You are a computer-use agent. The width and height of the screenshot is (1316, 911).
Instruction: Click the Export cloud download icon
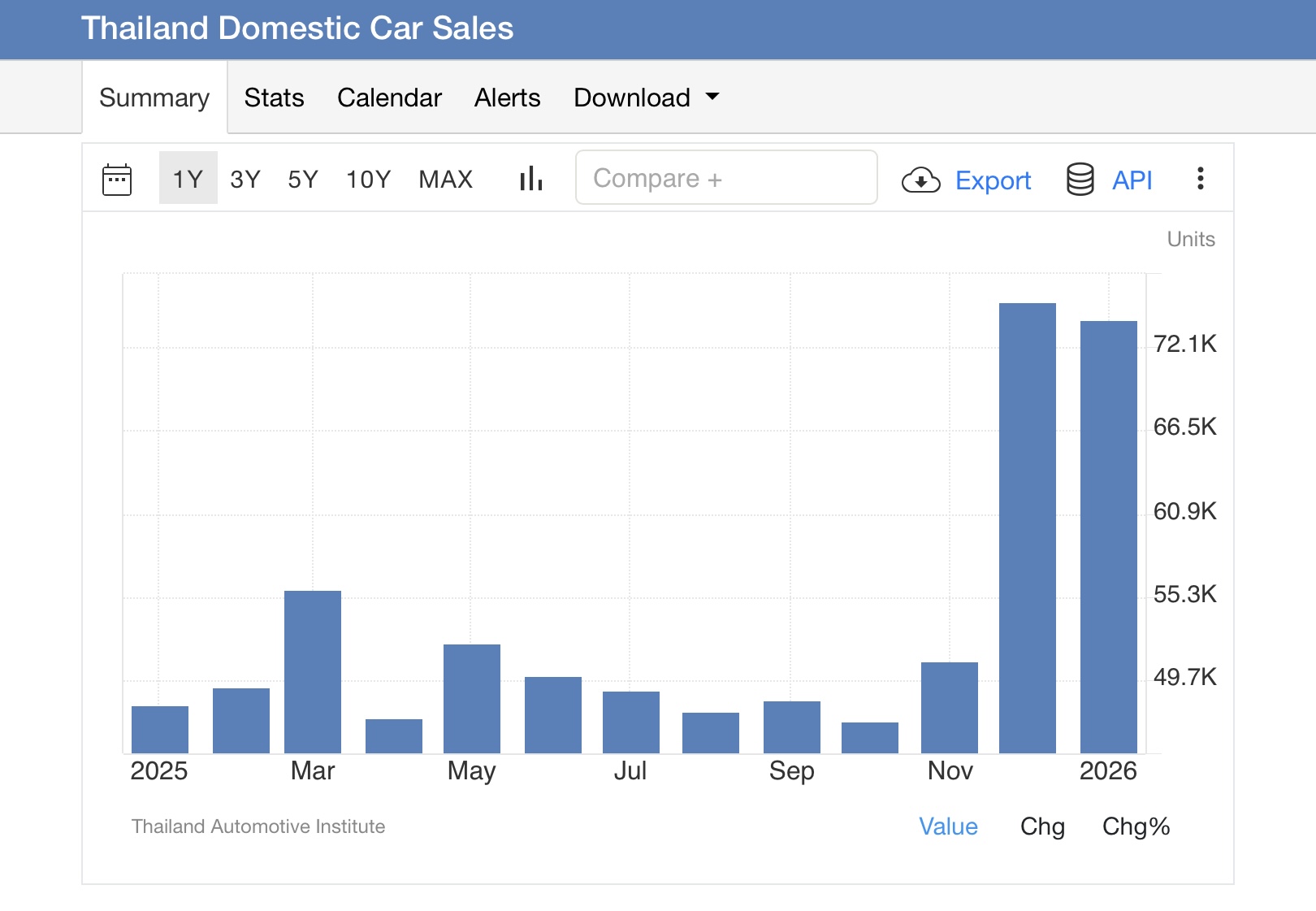920,180
